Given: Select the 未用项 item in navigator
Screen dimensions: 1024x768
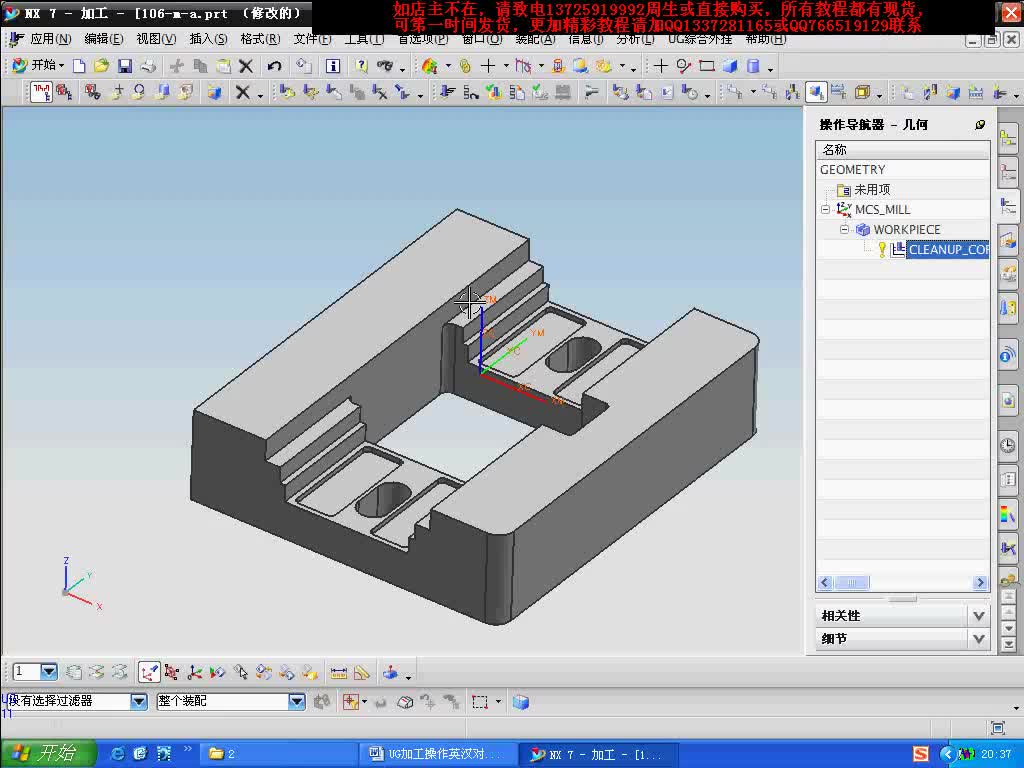Looking at the screenshot, I should 872,189.
